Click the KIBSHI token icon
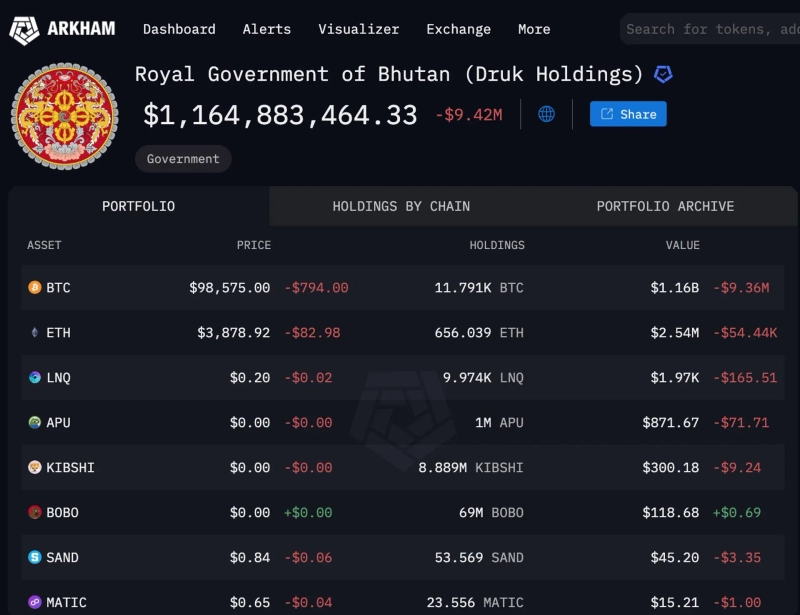800x615 pixels. 35,468
